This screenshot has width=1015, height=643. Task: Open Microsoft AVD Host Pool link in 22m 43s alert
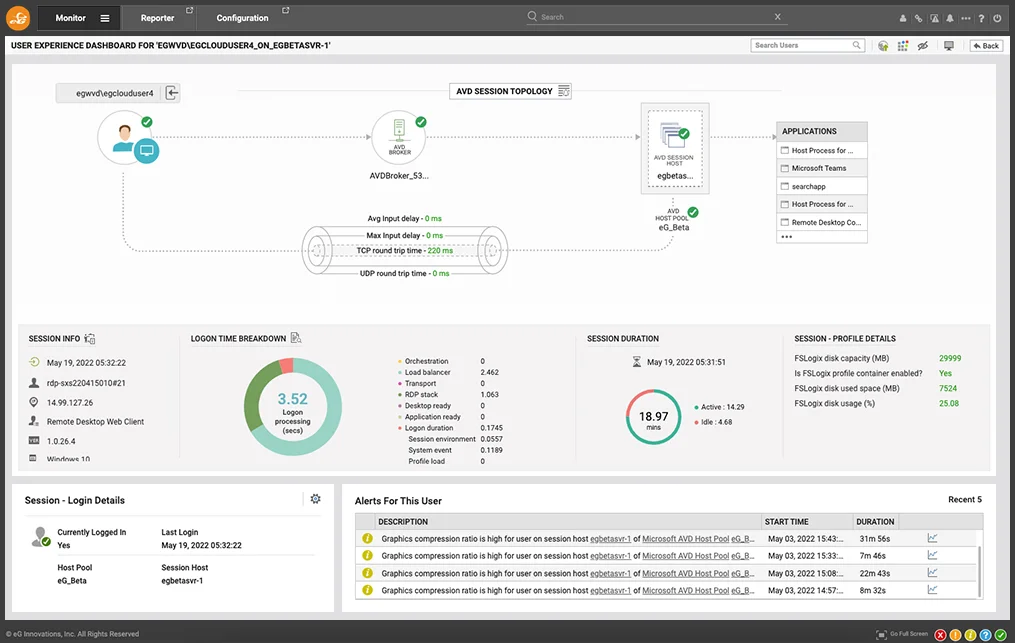[686, 573]
